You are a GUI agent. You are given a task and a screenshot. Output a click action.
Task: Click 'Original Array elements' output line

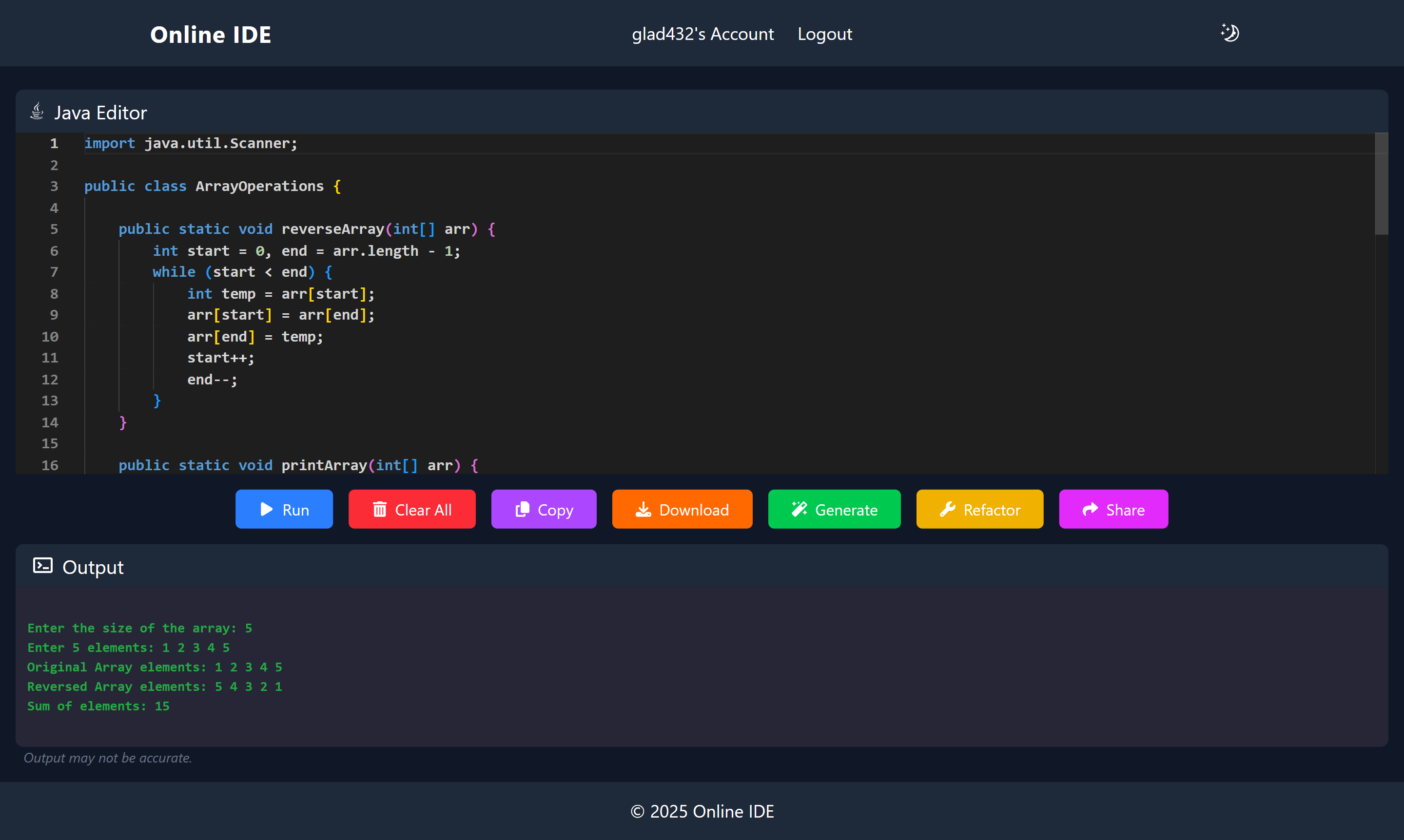click(155, 667)
